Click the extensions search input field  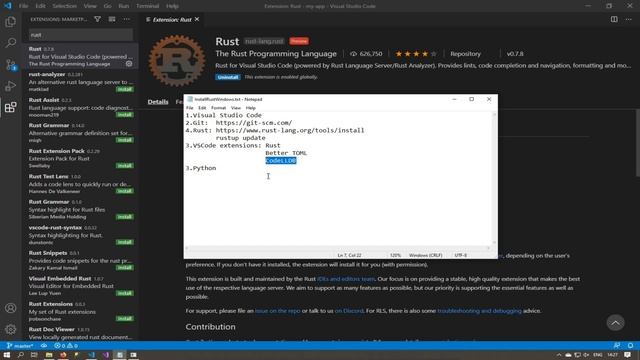pos(81,35)
